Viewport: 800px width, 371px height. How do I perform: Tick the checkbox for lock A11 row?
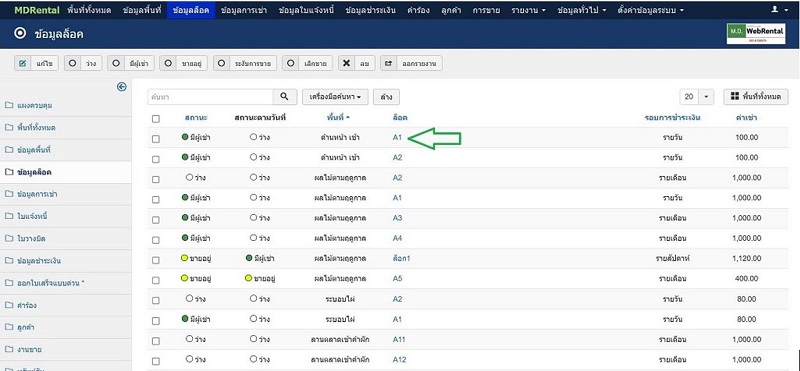coord(156,340)
